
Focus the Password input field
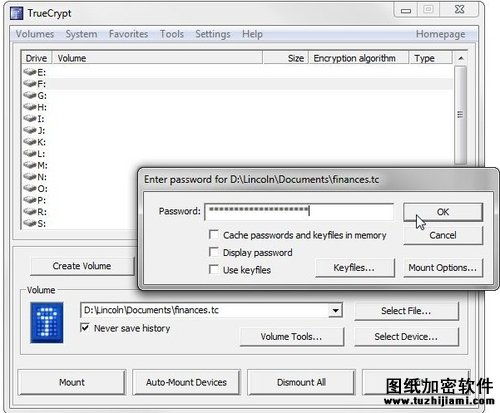pos(299,211)
